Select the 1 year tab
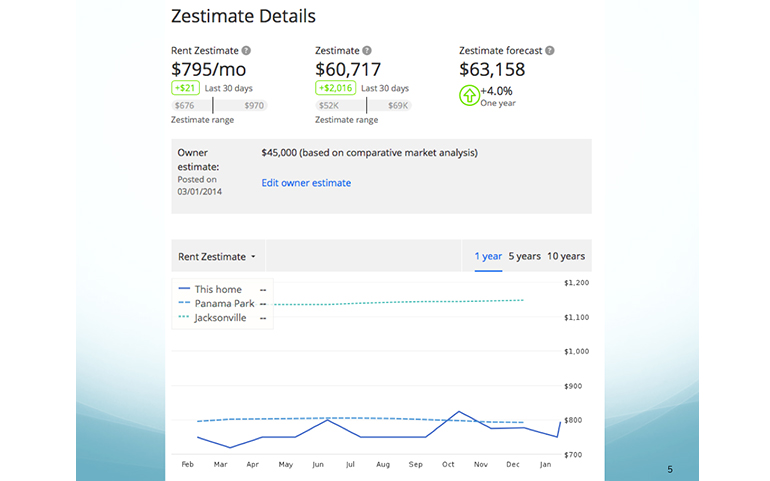Viewport: 770px width, 481px height. 488,257
